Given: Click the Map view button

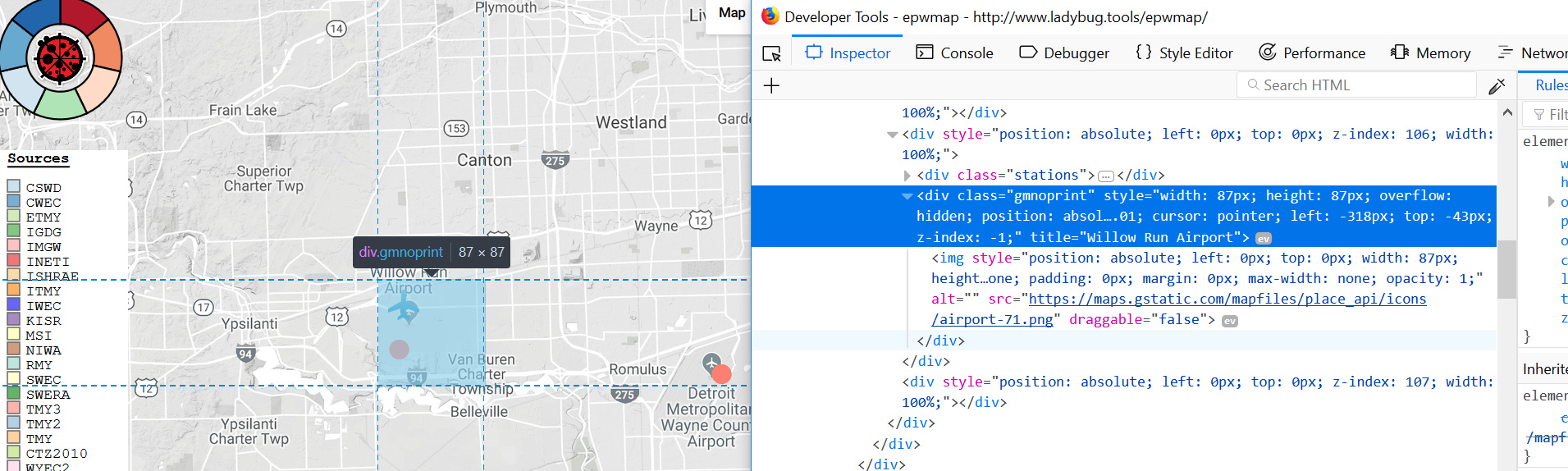Looking at the screenshot, I should coord(731,12).
